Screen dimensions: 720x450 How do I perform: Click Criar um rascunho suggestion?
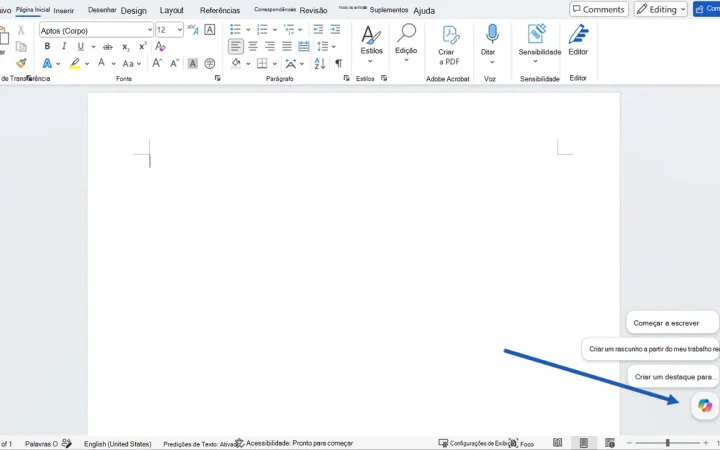tap(651, 349)
